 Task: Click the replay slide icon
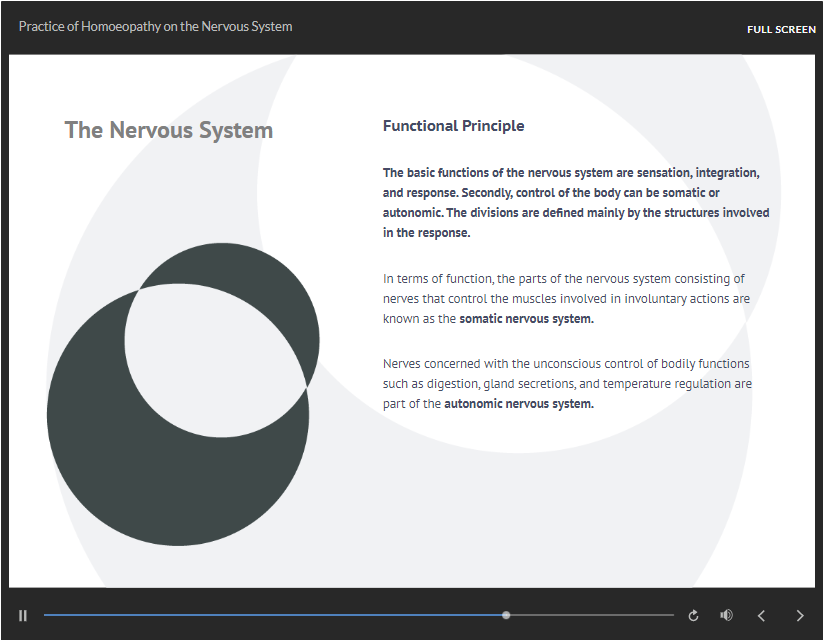pos(693,615)
